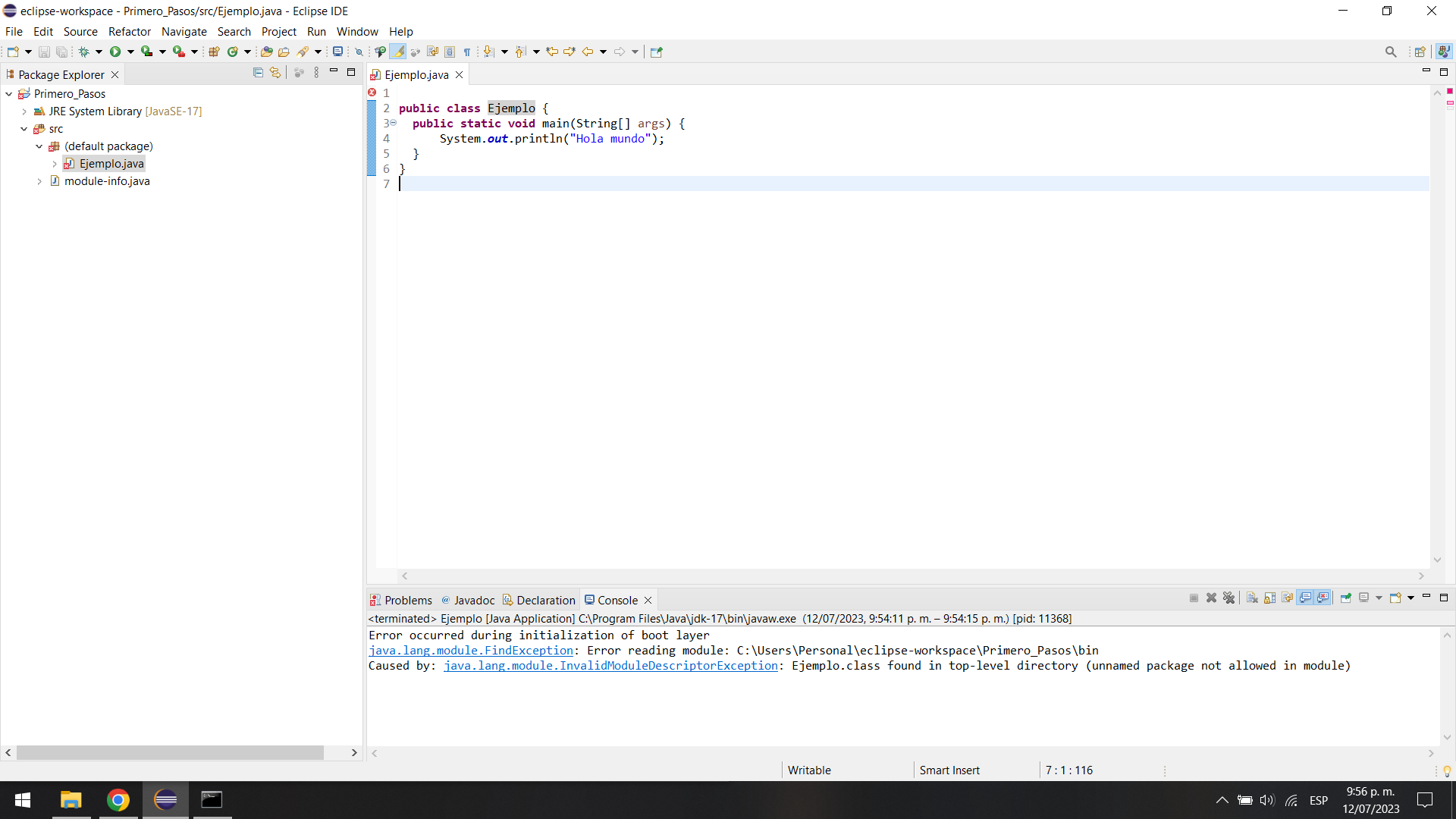Click the Open Type toolbar icon
Image resolution: width=1456 pixels, height=819 pixels.
266,52
